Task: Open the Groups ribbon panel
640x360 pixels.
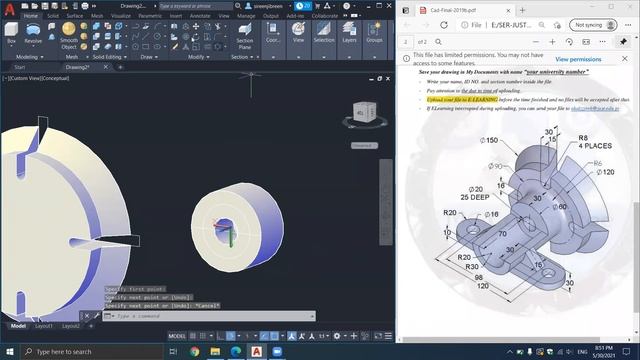Action: tap(374, 33)
